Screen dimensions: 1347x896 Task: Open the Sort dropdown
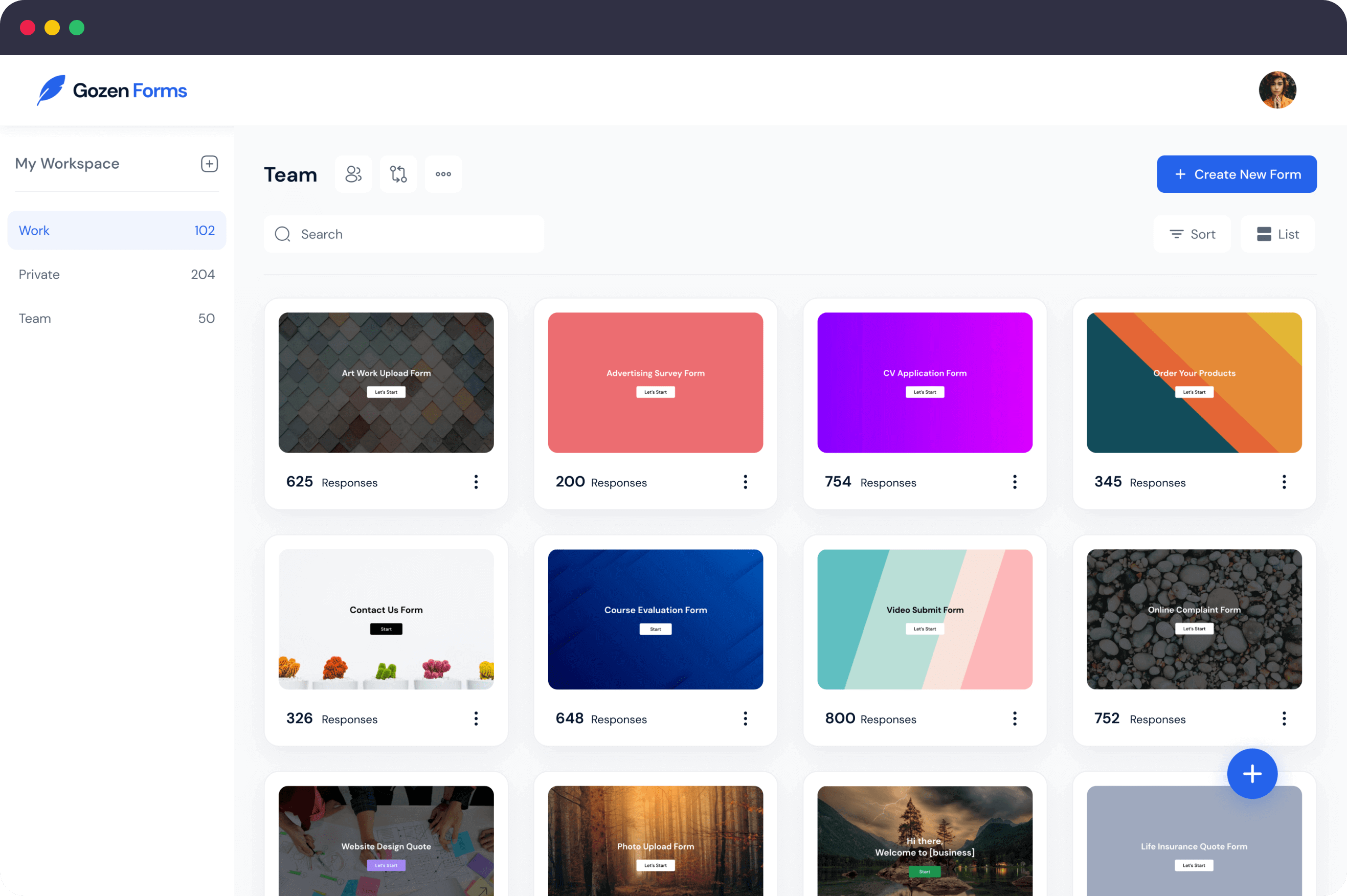(1193, 233)
